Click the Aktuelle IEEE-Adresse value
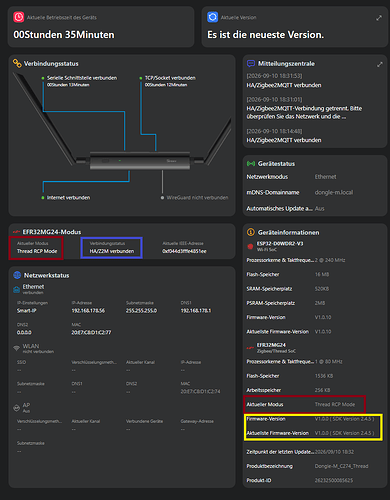 click(x=184, y=251)
